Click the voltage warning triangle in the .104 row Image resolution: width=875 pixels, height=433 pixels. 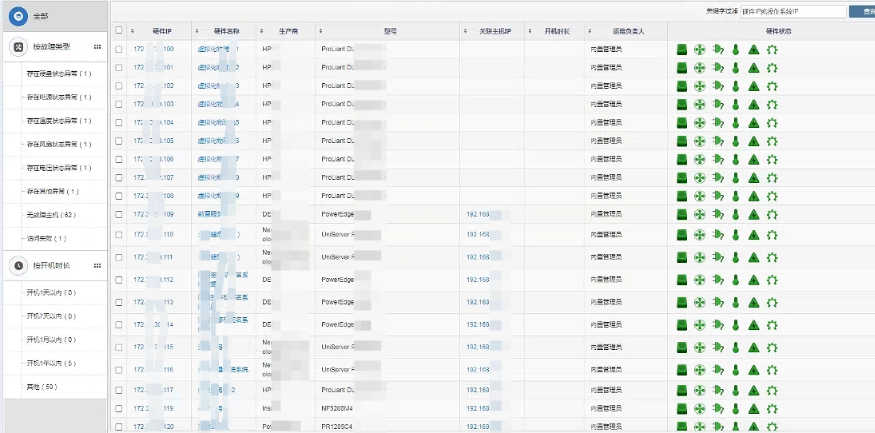(753, 123)
